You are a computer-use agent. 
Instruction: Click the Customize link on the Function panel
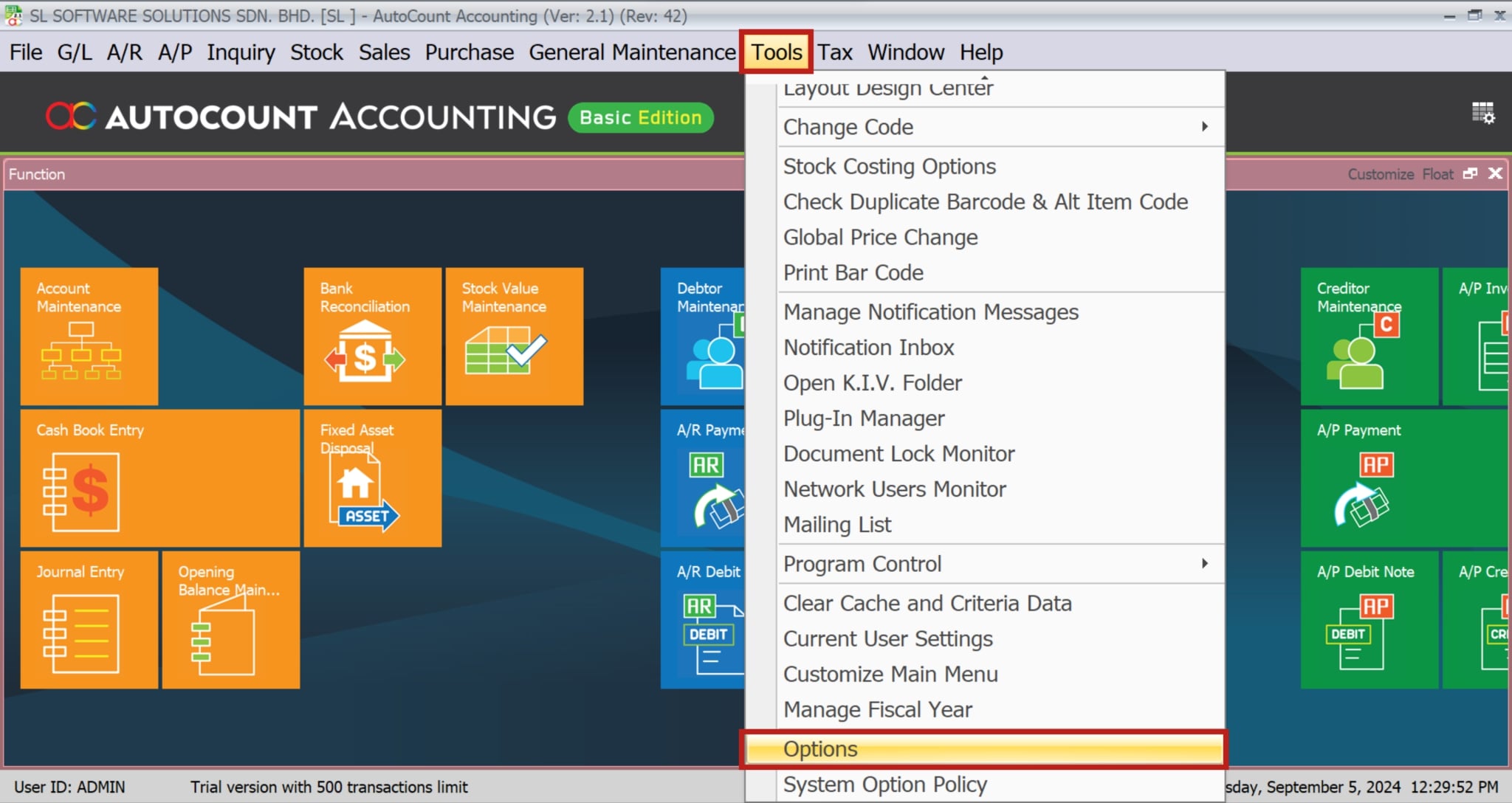[x=1380, y=174]
